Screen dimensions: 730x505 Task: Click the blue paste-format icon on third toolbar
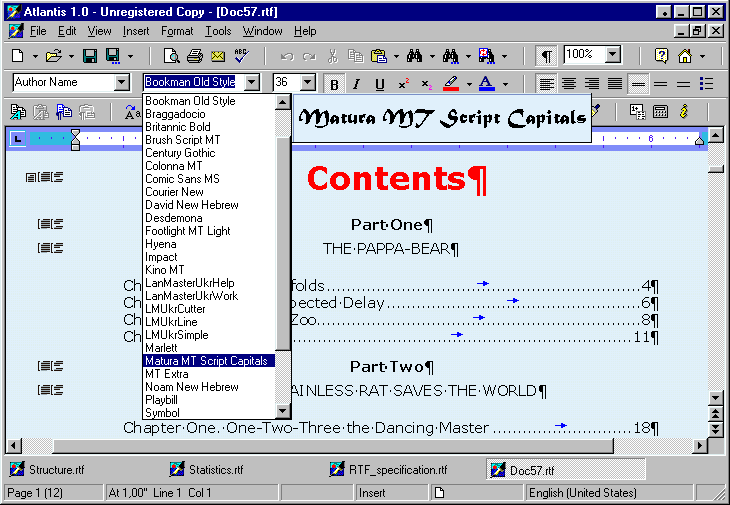point(64,112)
